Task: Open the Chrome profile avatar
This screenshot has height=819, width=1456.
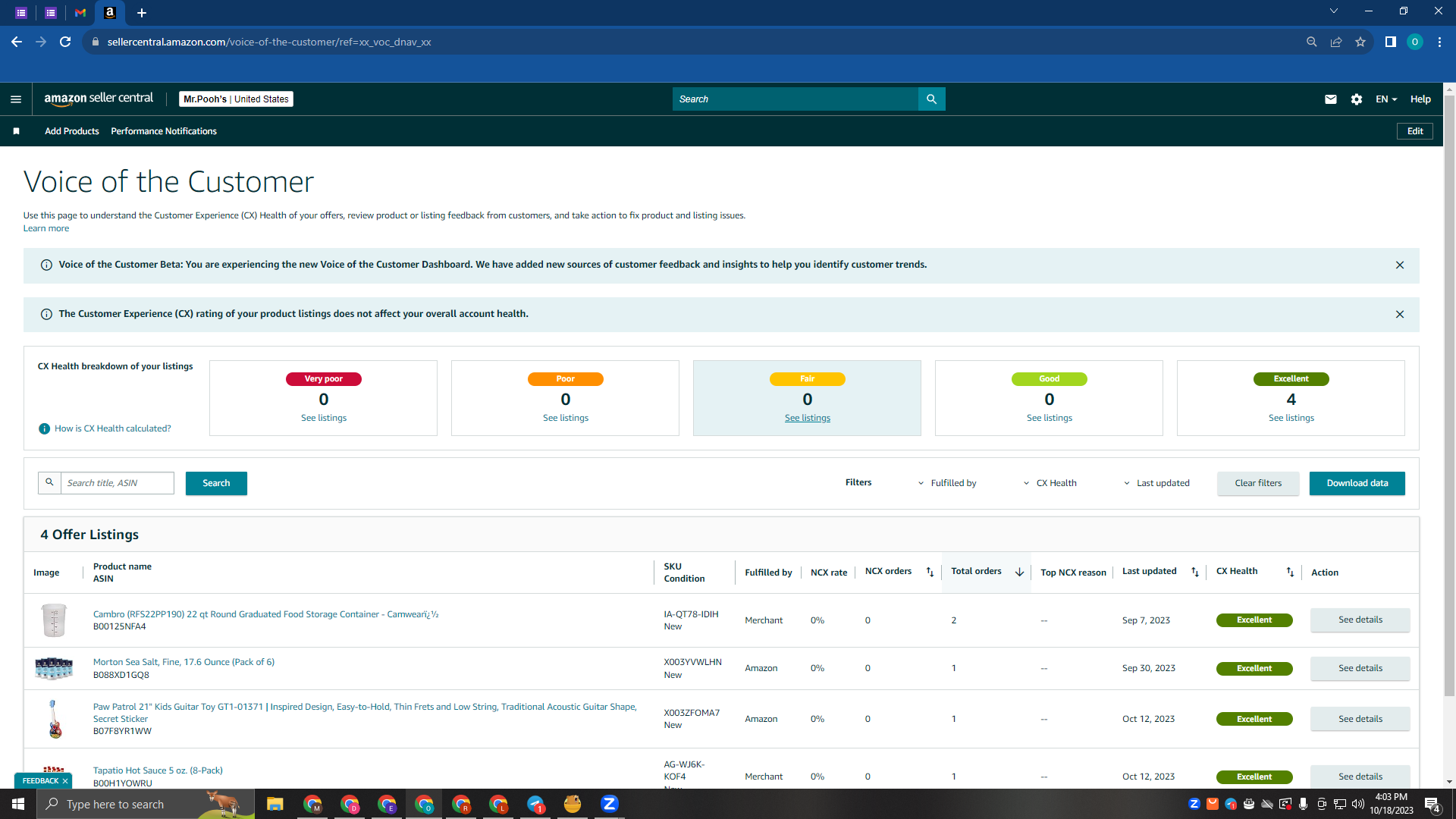Action: click(1415, 42)
